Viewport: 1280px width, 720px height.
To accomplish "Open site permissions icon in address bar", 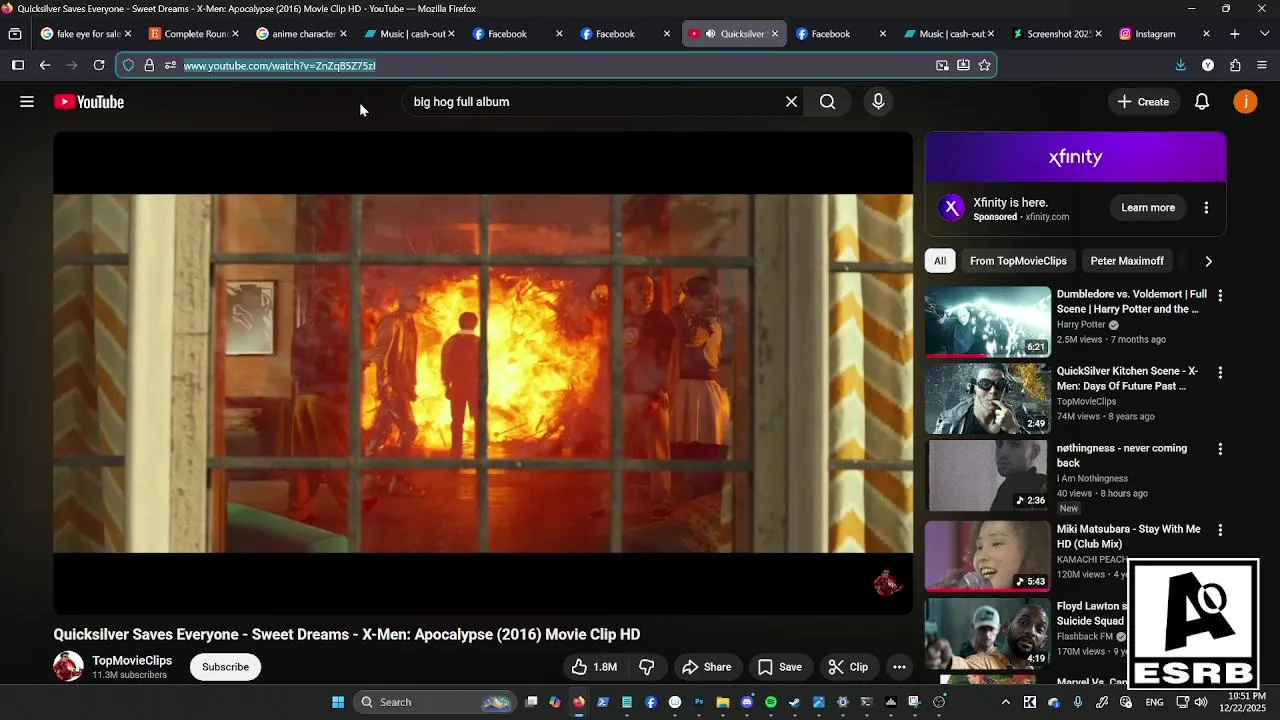I will (x=170, y=65).
